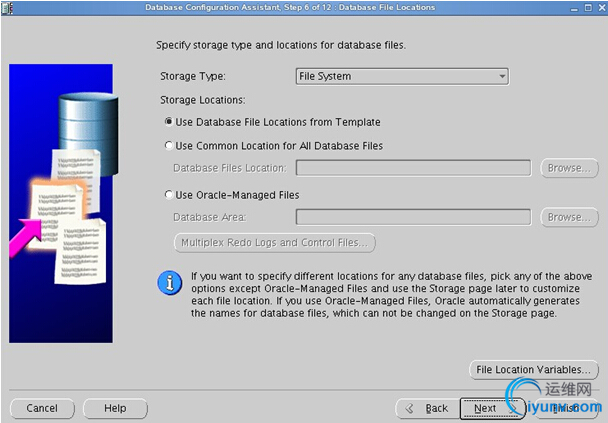Open the window menu icon in title bar

[9, 7]
